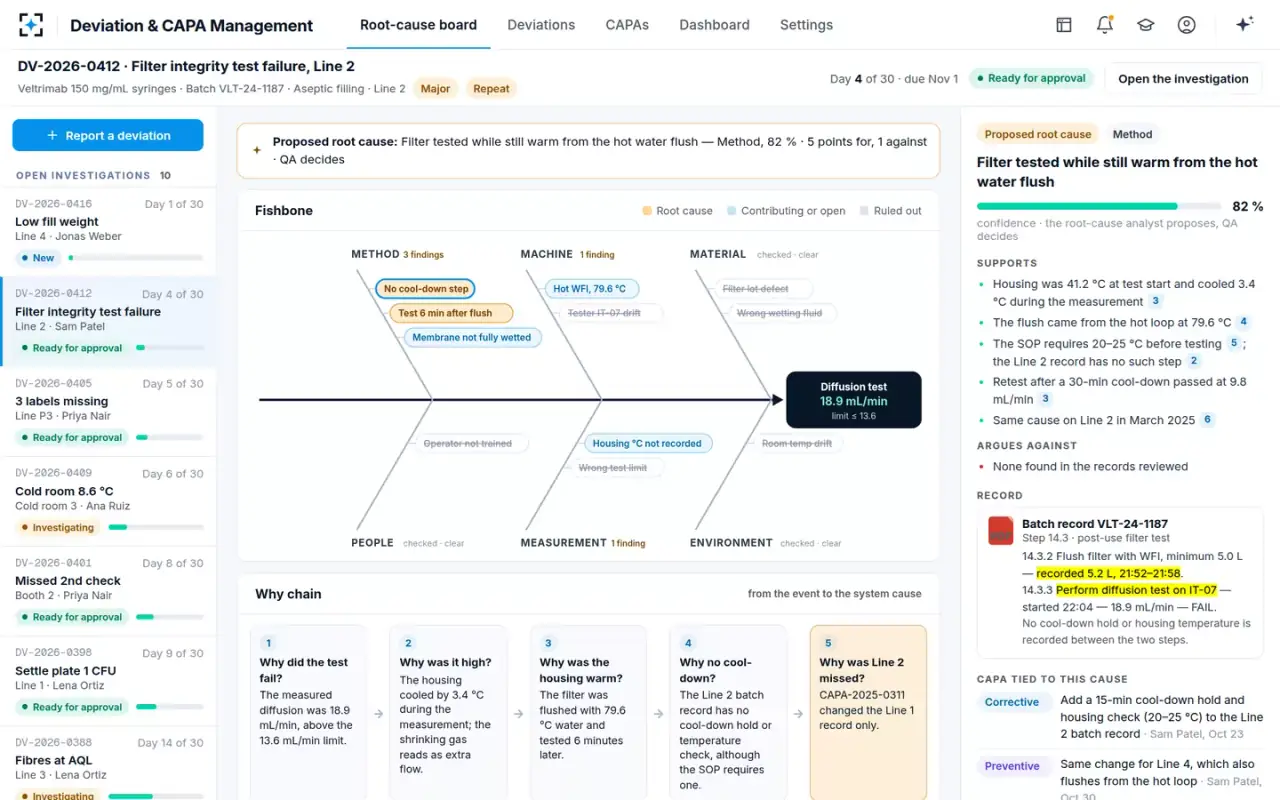Open the layout panel icon
The height and width of the screenshot is (800, 1280).
tap(1064, 25)
